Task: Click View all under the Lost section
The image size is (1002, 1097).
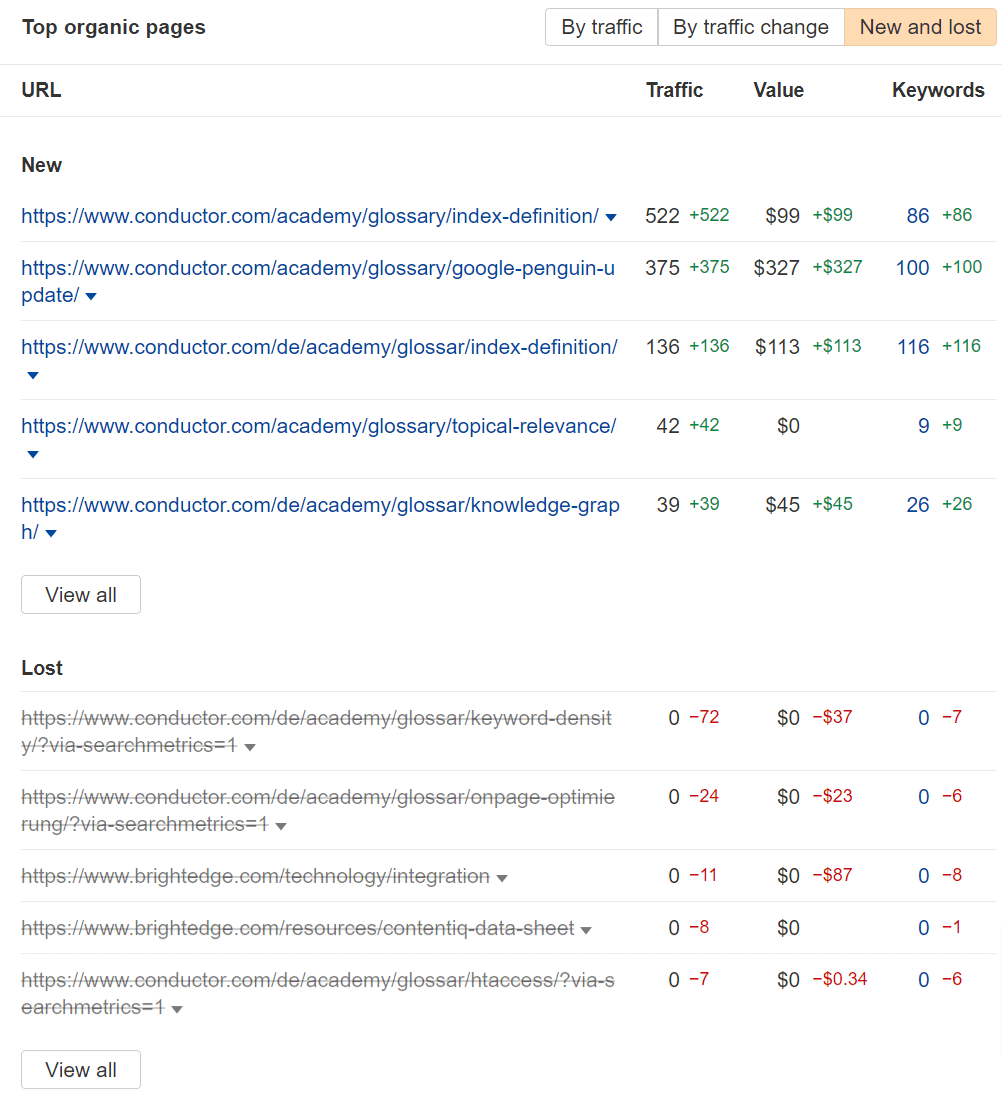Action: [x=80, y=1069]
